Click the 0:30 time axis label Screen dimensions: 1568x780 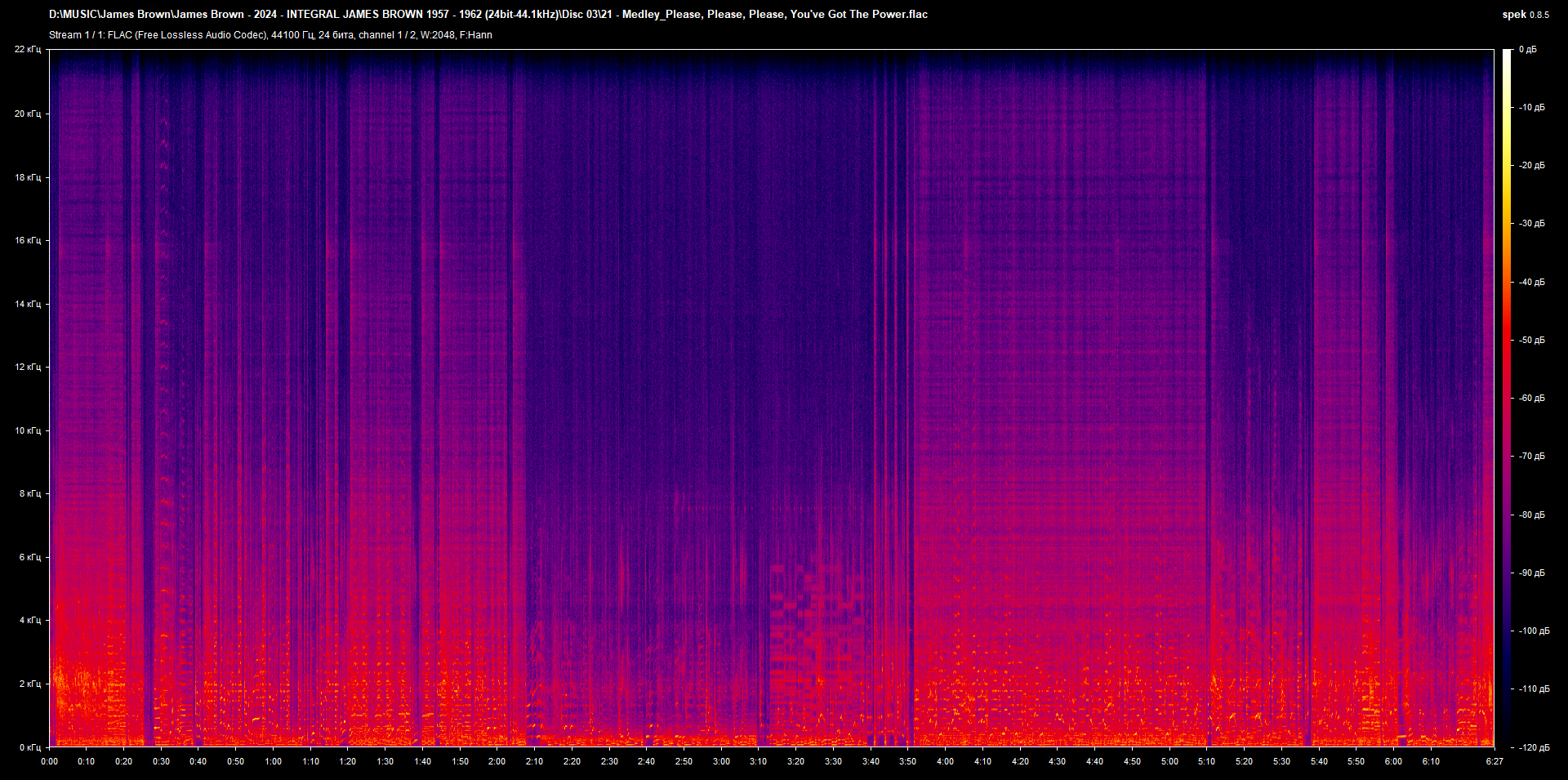[x=161, y=761]
